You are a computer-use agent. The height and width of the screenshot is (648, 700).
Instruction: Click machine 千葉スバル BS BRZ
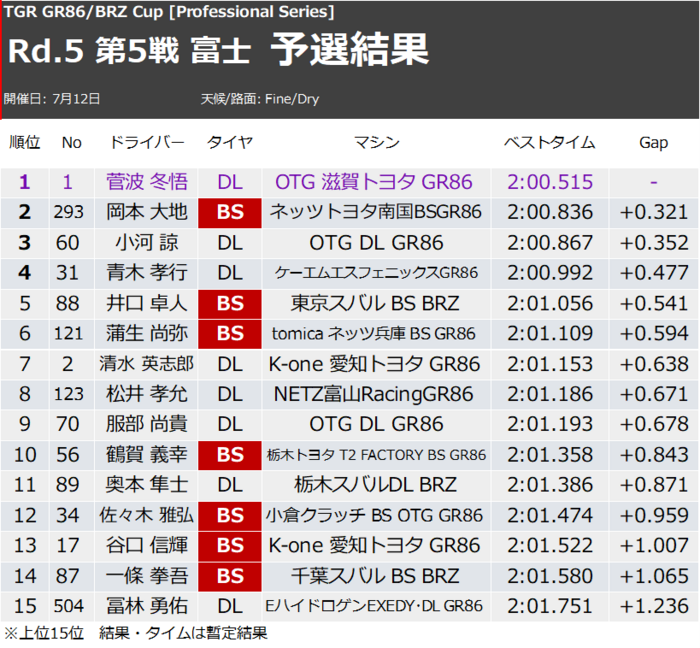[x=375, y=576]
